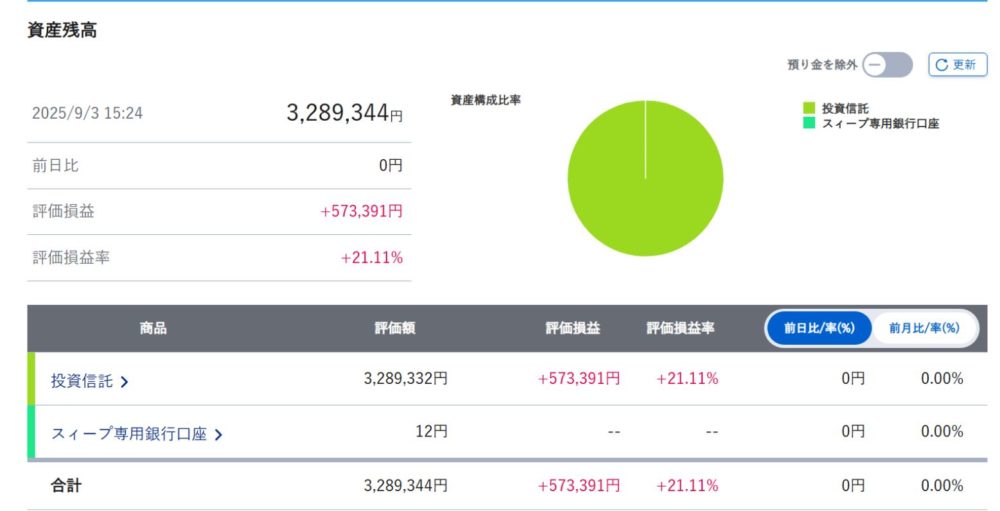This screenshot has width=1000, height=511.
Task: Click the 評価損益率 column header
Action: click(680, 328)
